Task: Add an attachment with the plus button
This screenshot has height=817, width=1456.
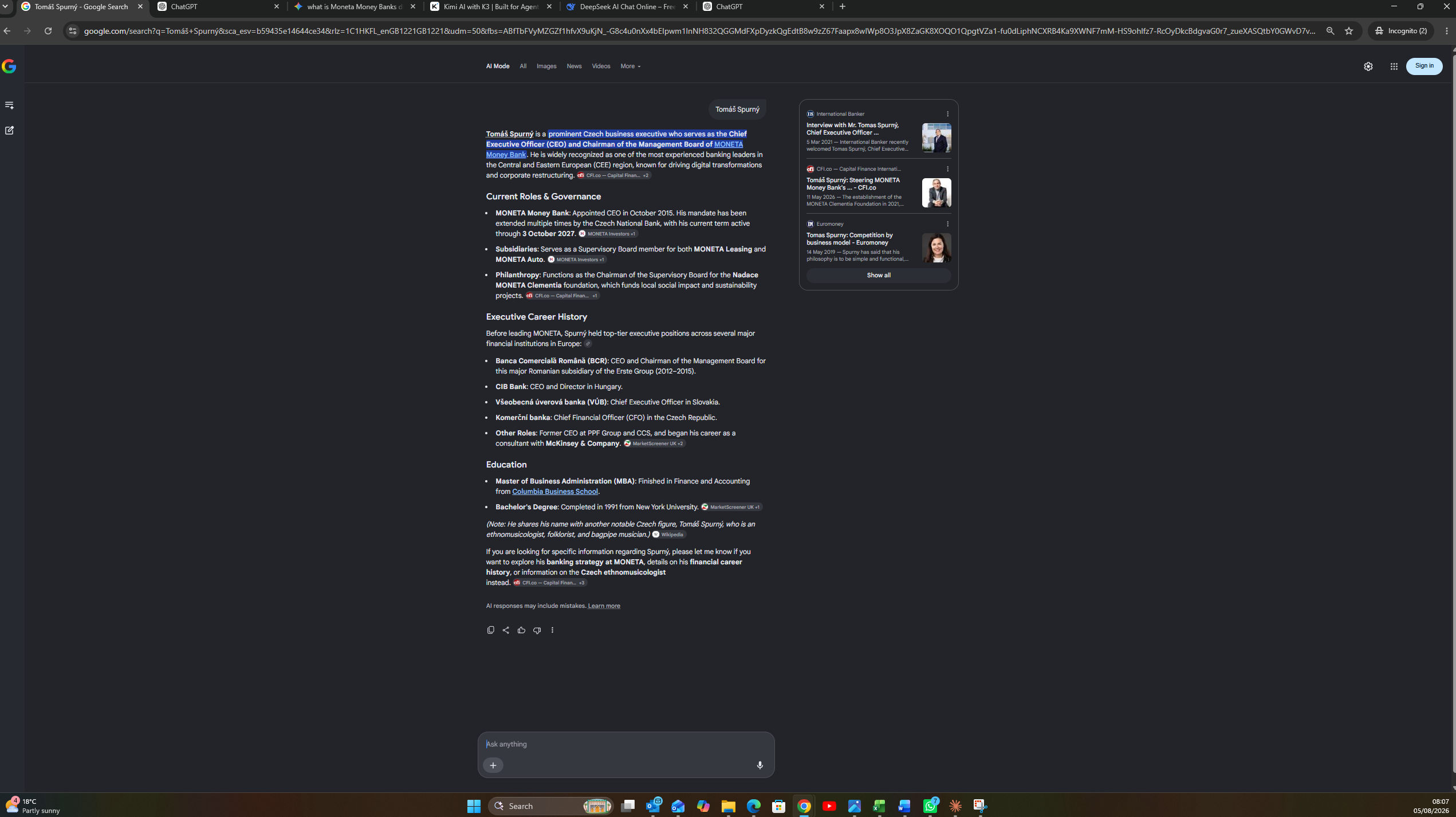Action: (493, 765)
